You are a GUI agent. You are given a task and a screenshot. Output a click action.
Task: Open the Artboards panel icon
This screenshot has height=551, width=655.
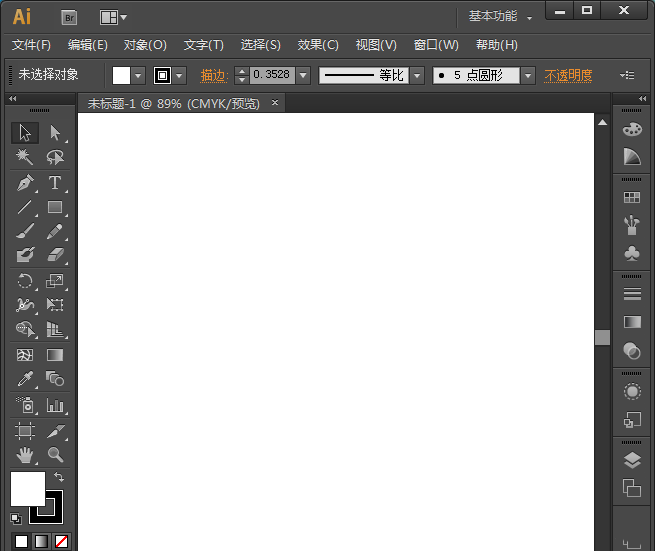click(x=632, y=488)
